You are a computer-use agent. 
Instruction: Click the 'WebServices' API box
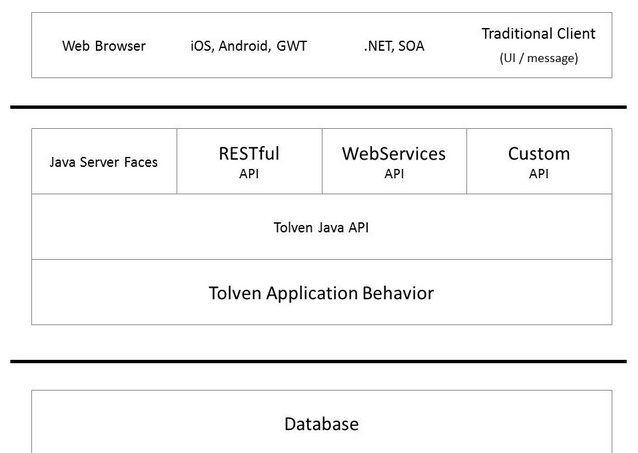point(394,161)
